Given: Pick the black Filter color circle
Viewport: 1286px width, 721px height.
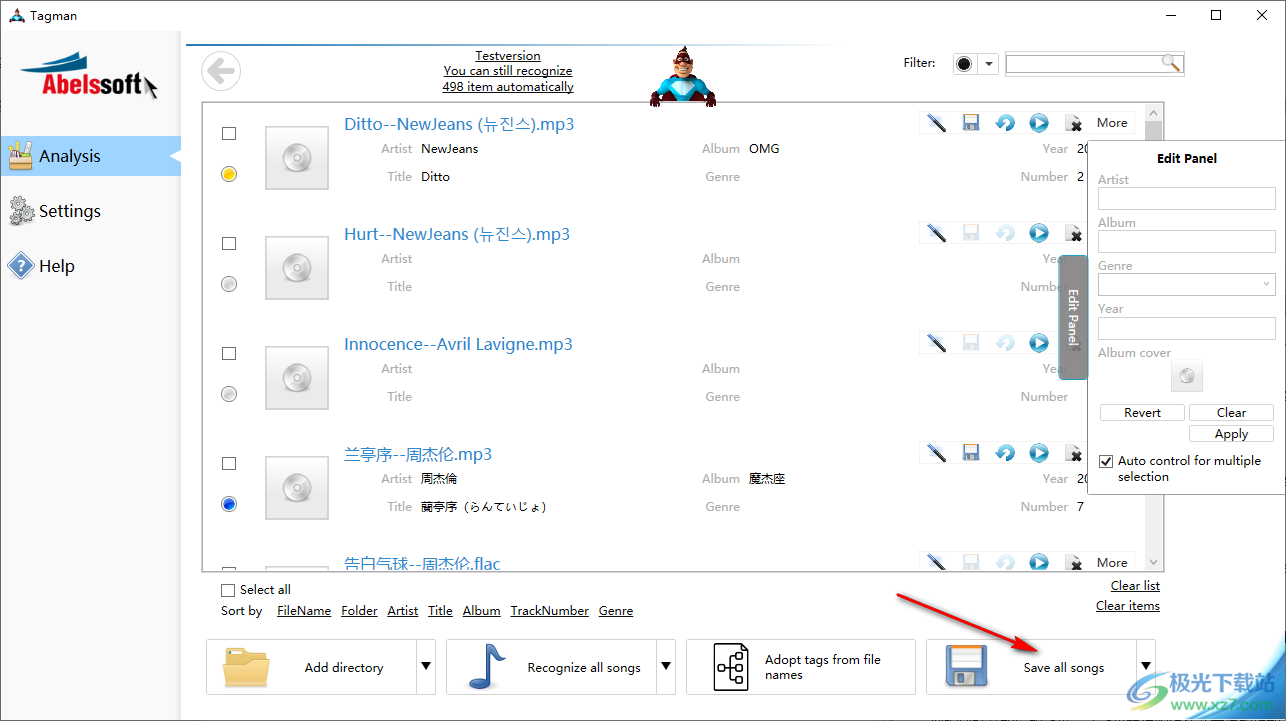Looking at the screenshot, I should click(964, 64).
